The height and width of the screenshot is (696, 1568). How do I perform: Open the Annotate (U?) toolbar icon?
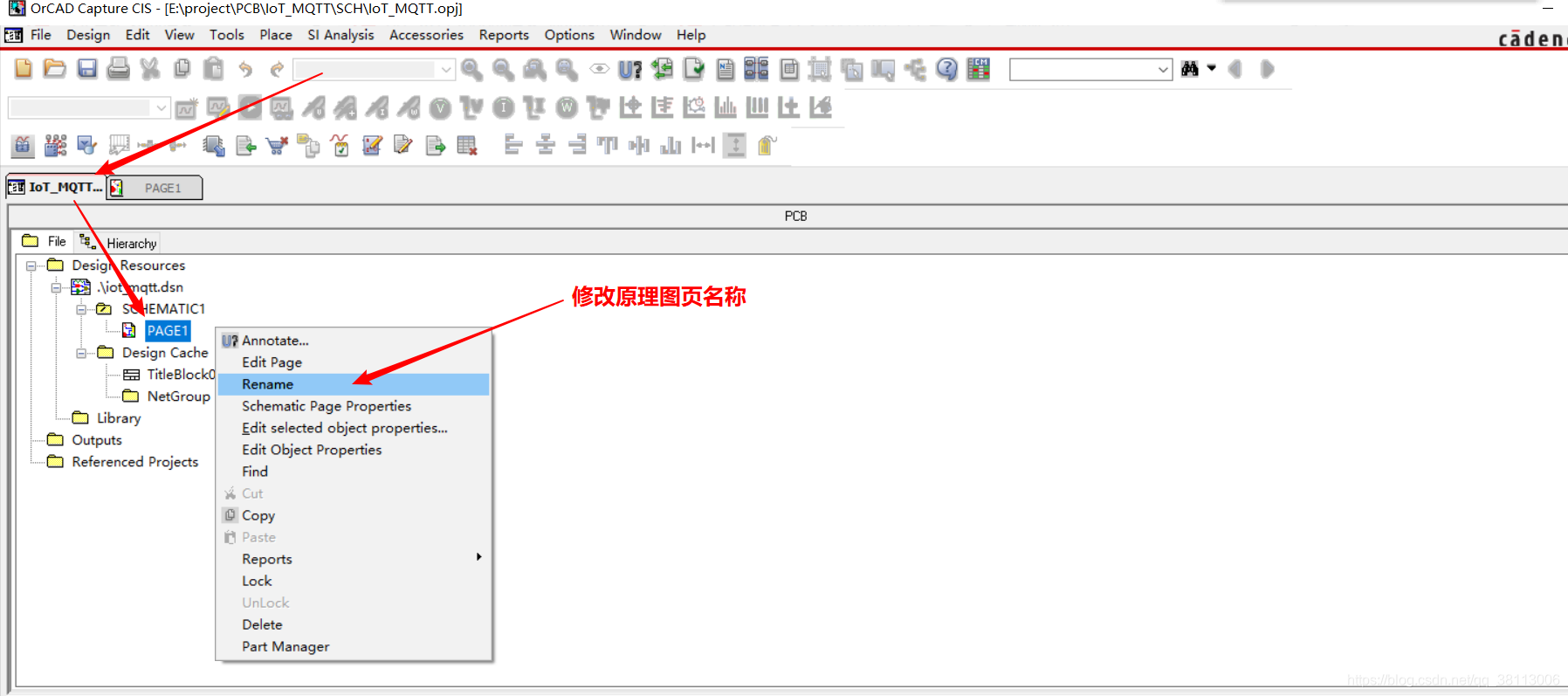coord(629,70)
